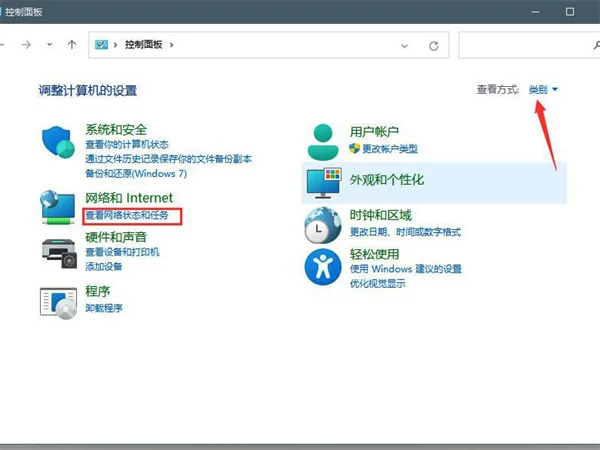600x450 pixels.
Task: Click the Ease of Access icon
Action: (x=324, y=267)
